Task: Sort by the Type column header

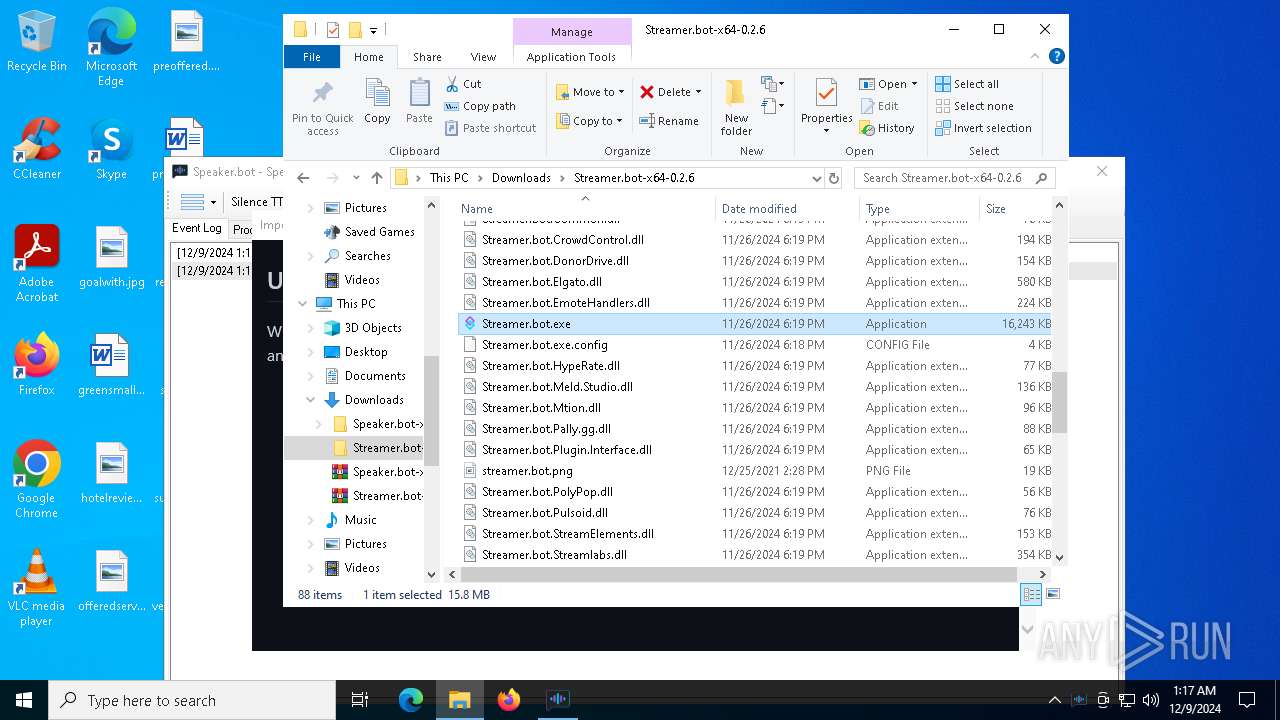Action: coord(919,209)
